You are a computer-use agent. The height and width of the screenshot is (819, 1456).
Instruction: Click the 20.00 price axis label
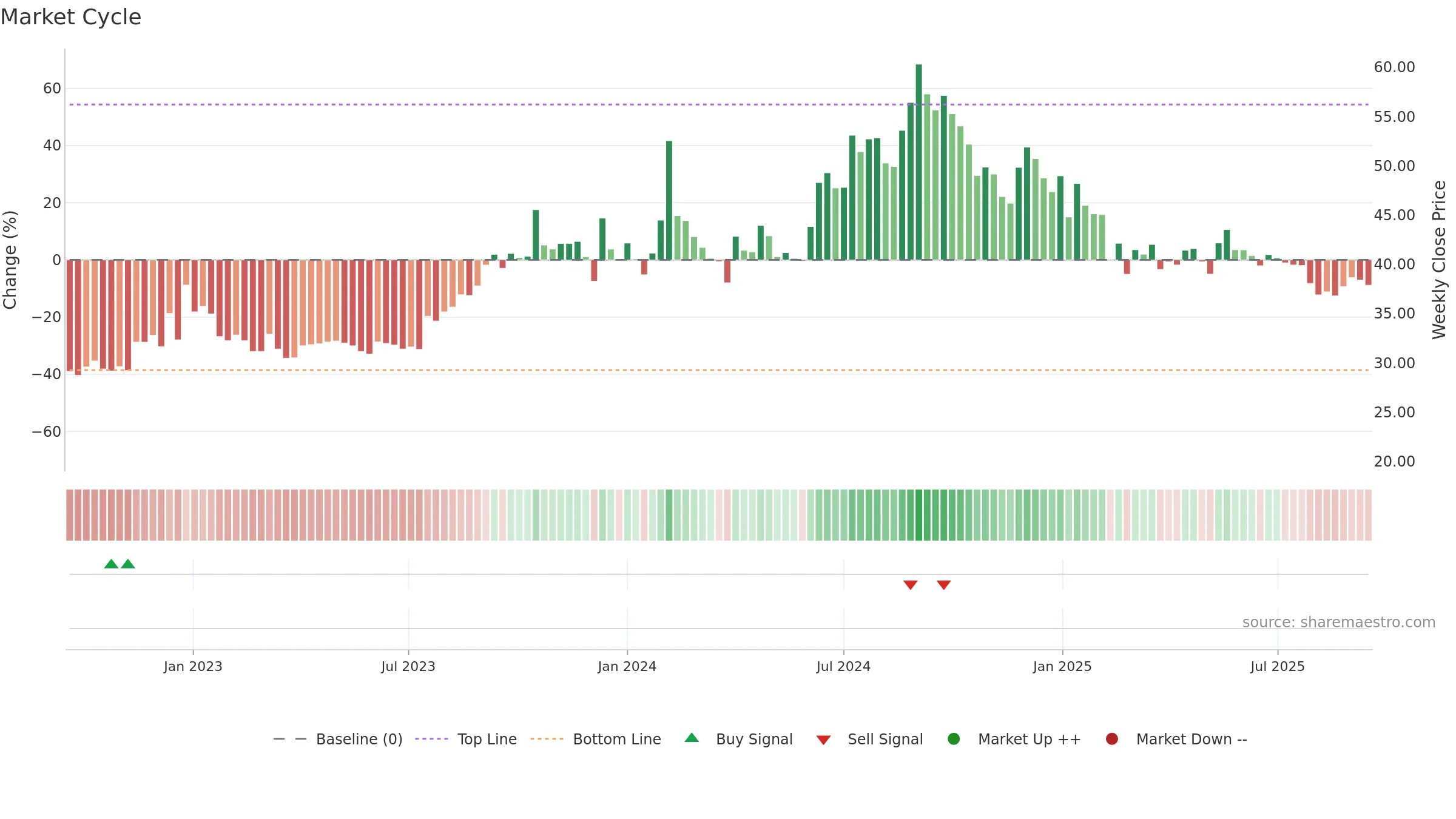(1394, 461)
